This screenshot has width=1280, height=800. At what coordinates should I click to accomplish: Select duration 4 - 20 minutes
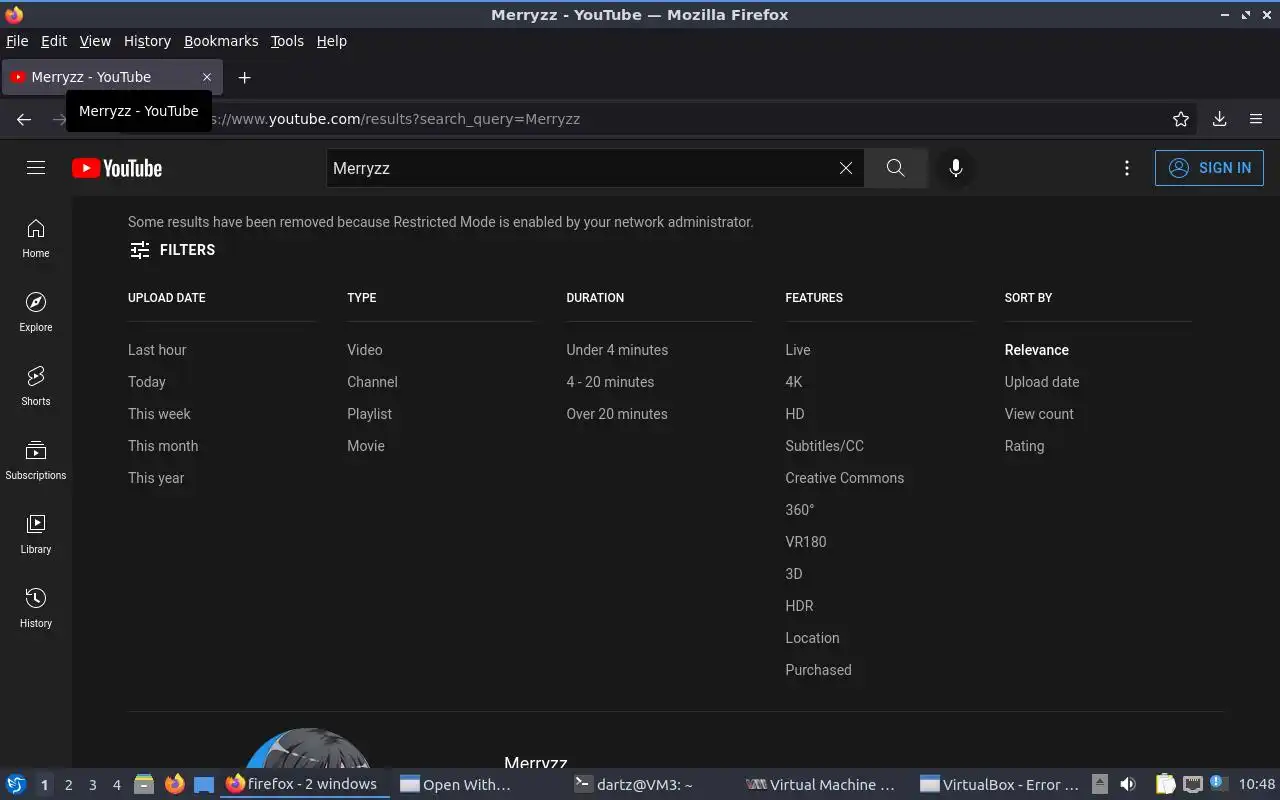pyautogui.click(x=610, y=382)
